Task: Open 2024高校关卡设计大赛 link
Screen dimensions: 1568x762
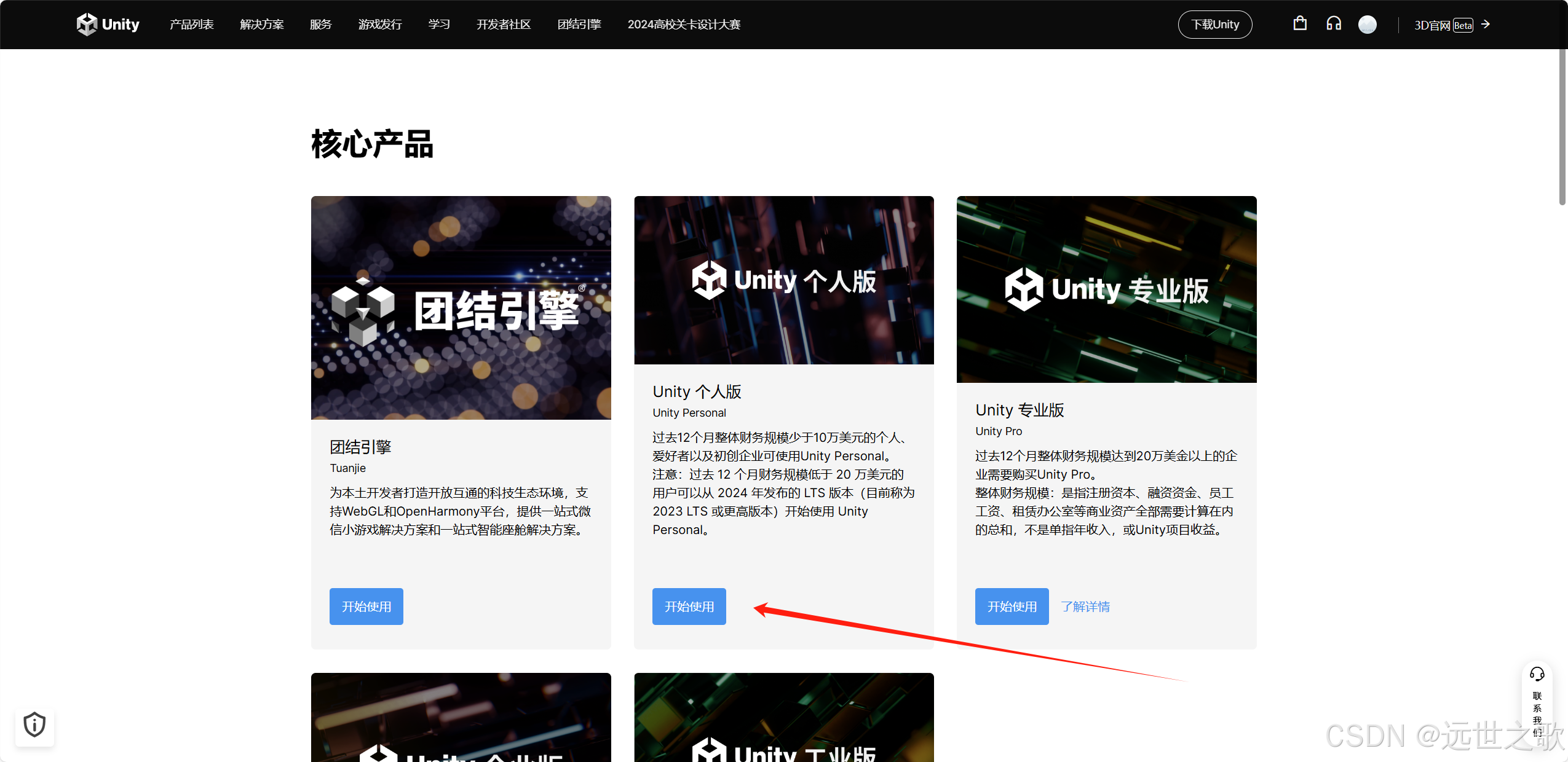Action: coord(683,25)
